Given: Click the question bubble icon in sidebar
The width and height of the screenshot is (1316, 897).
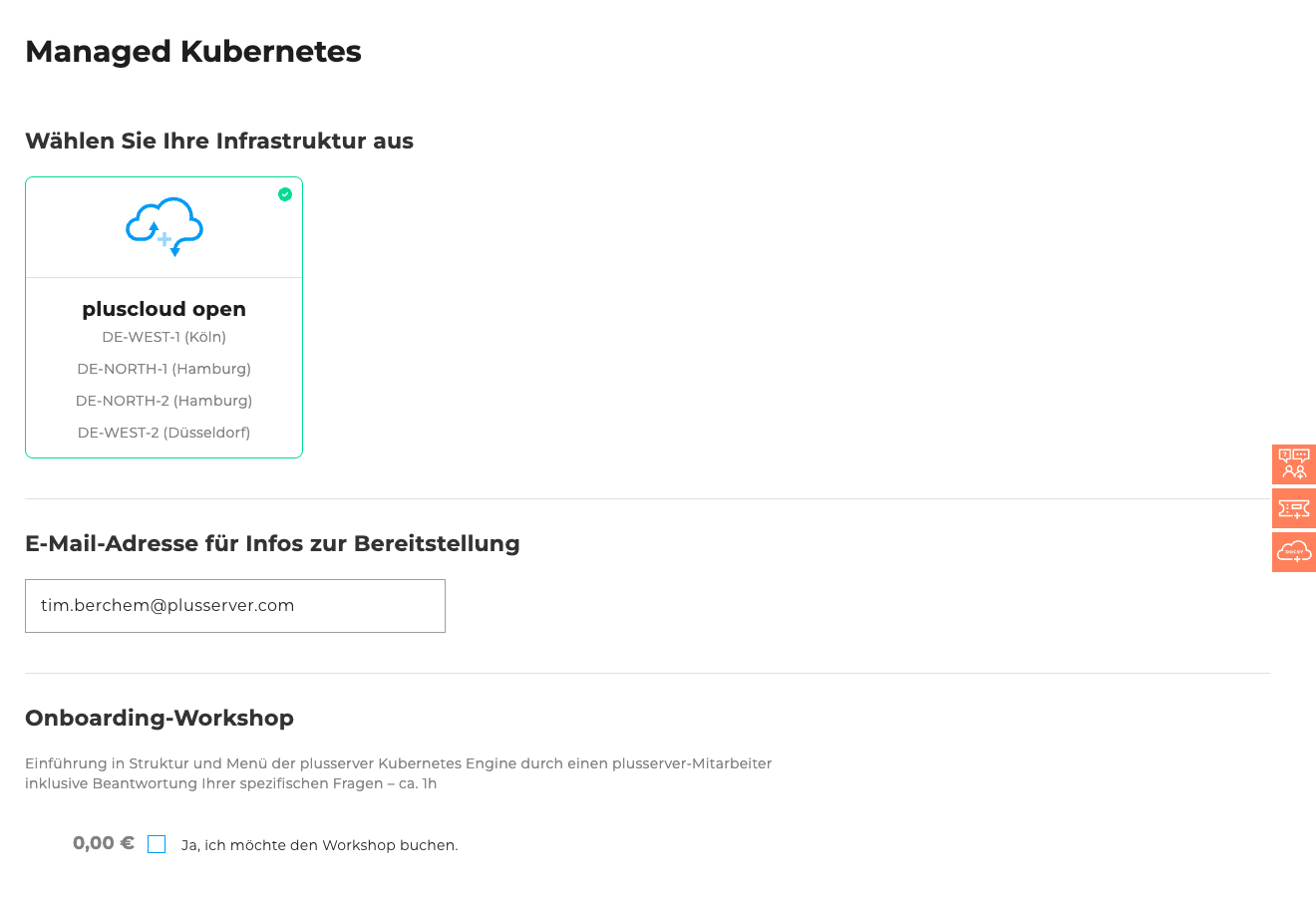Looking at the screenshot, I should (x=1293, y=463).
